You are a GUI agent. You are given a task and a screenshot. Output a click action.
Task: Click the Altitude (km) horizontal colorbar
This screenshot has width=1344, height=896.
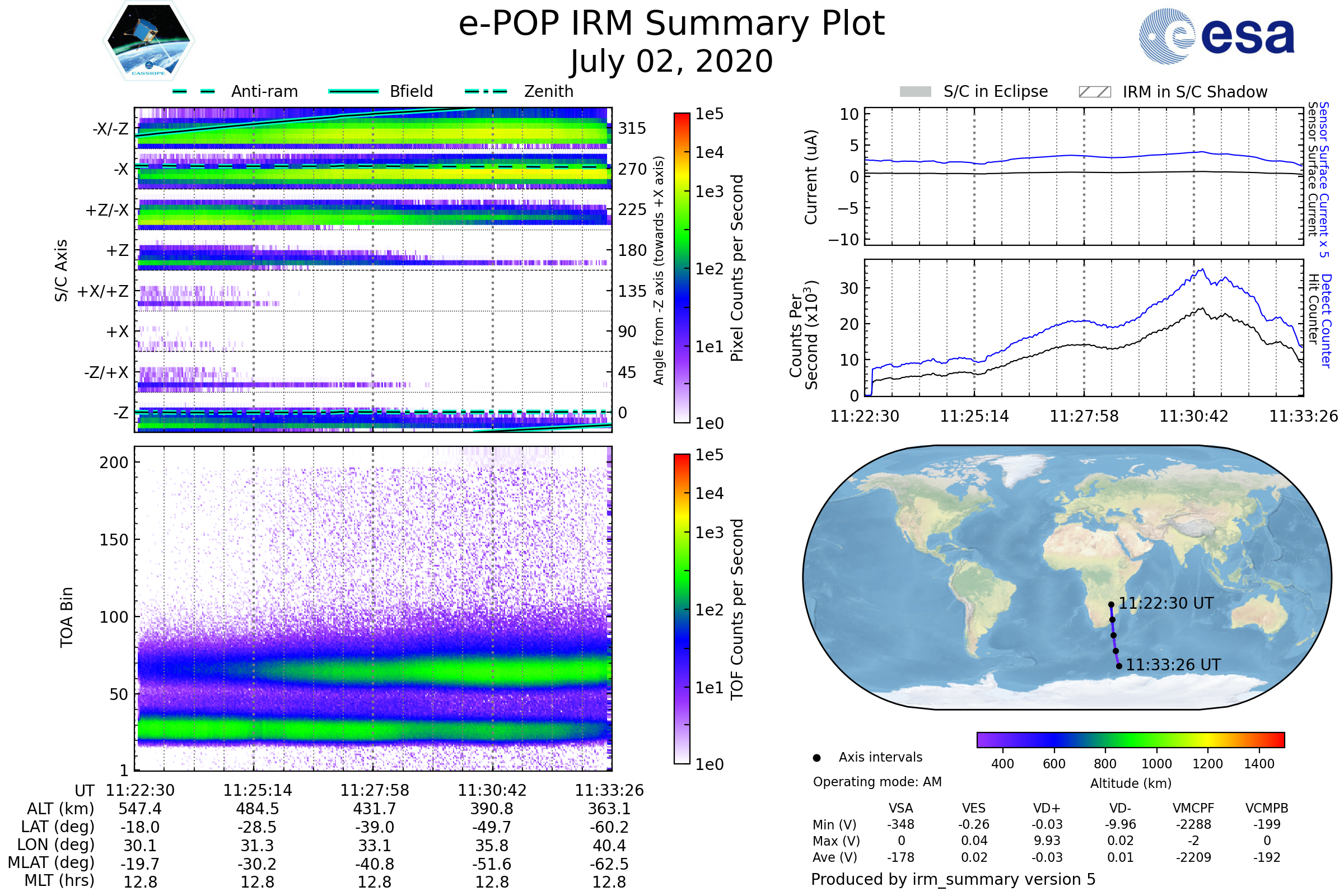pyautogui.click(x=1130, y=739)
